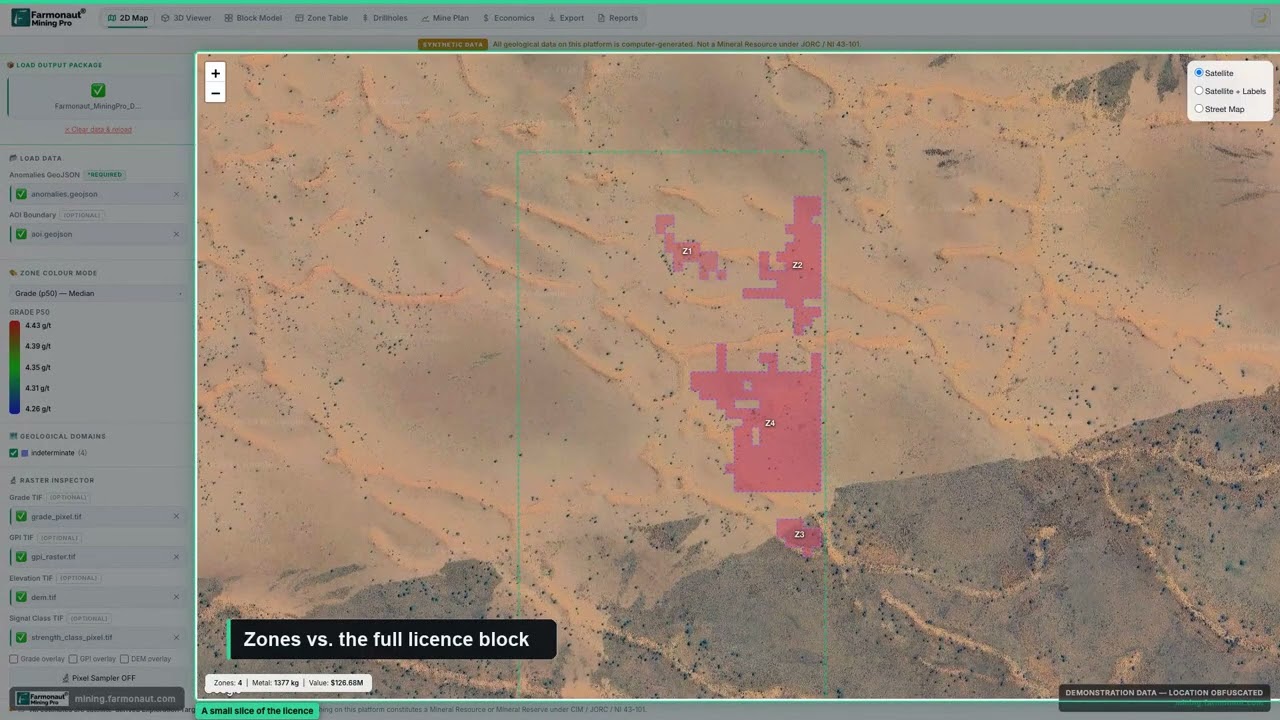Image resolution: width=1280 pixels, height=720 pixels.
Task: Remove the aoi.geojson file
Action: (177, 234)
